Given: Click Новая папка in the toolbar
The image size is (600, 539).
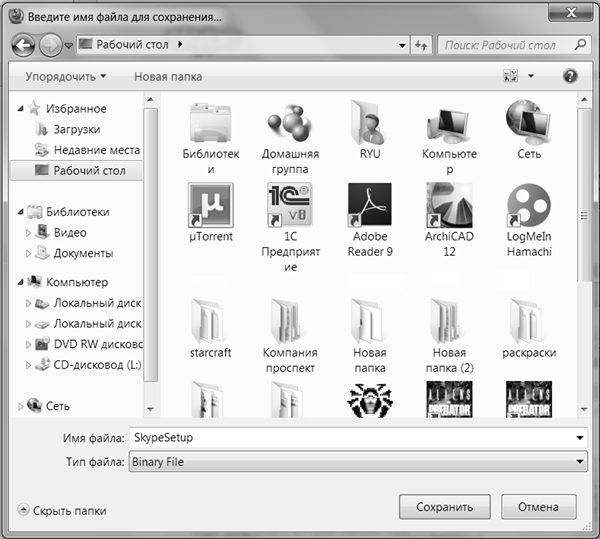Looking at the screenshot, I should [x=168, y=77].
